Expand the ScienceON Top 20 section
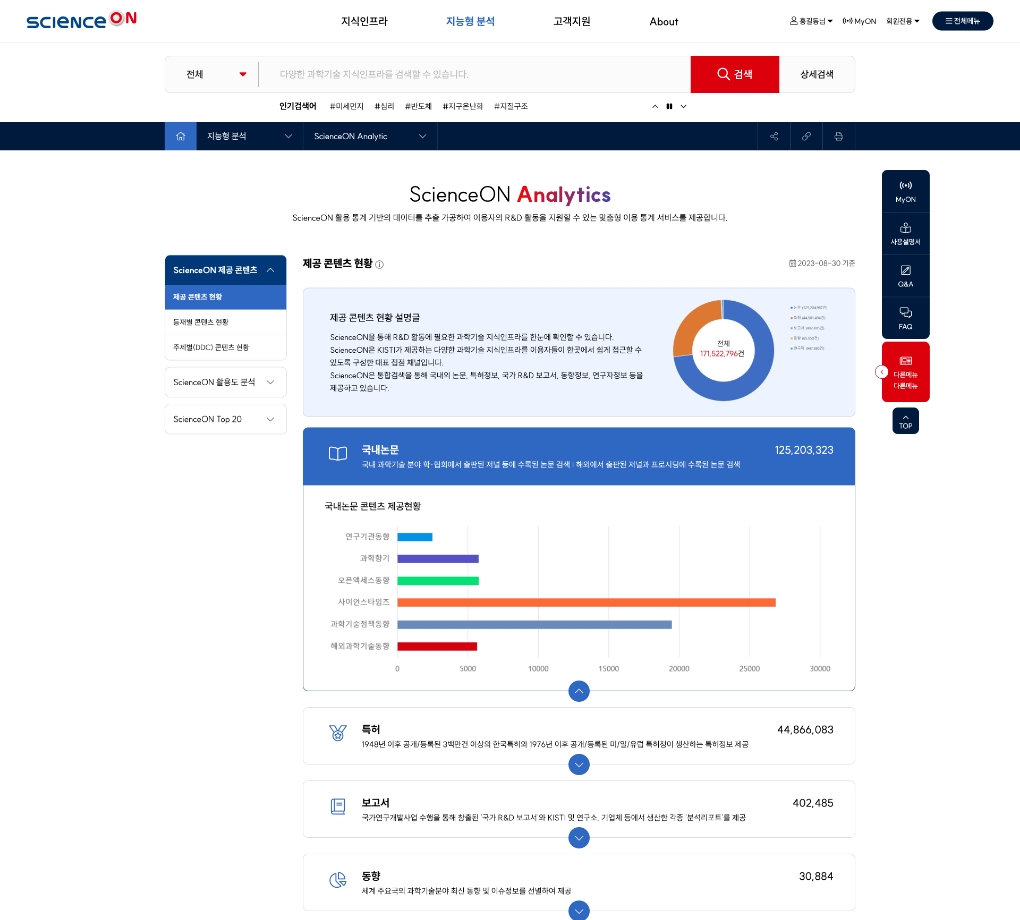The width and height of the screenshot is (1020, 920). (x=226, y=419)
